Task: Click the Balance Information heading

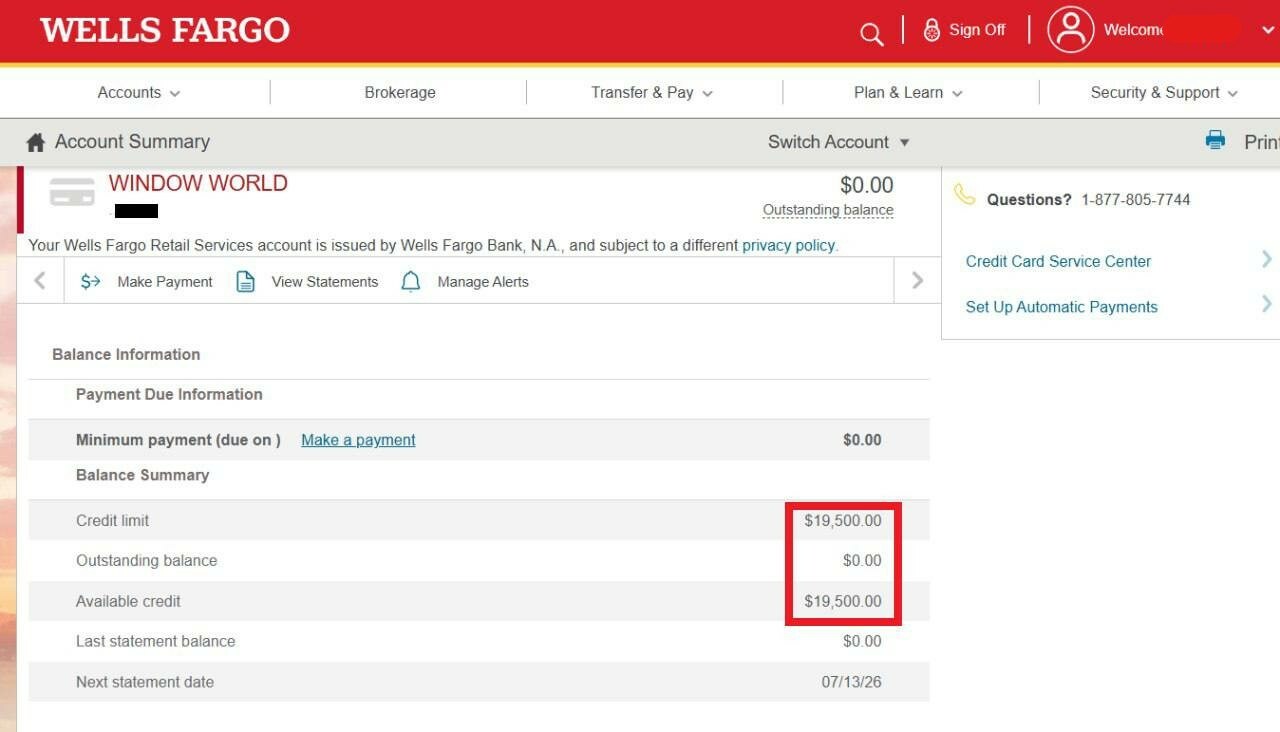Action: (x=126, y=354)
